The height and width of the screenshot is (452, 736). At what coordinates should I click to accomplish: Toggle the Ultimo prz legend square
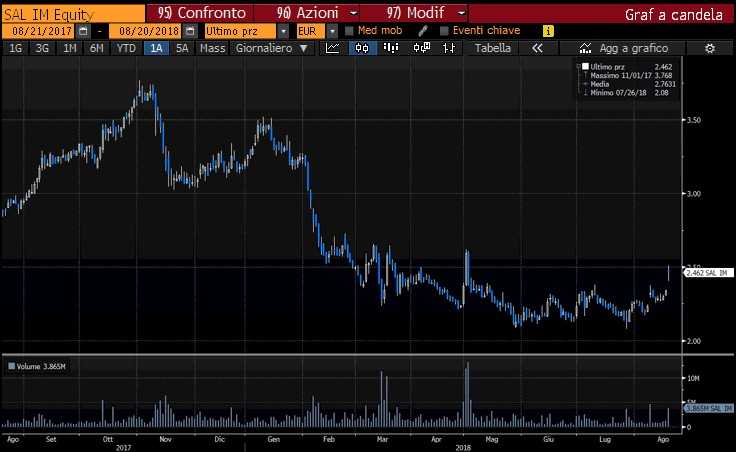click(585, 67)
